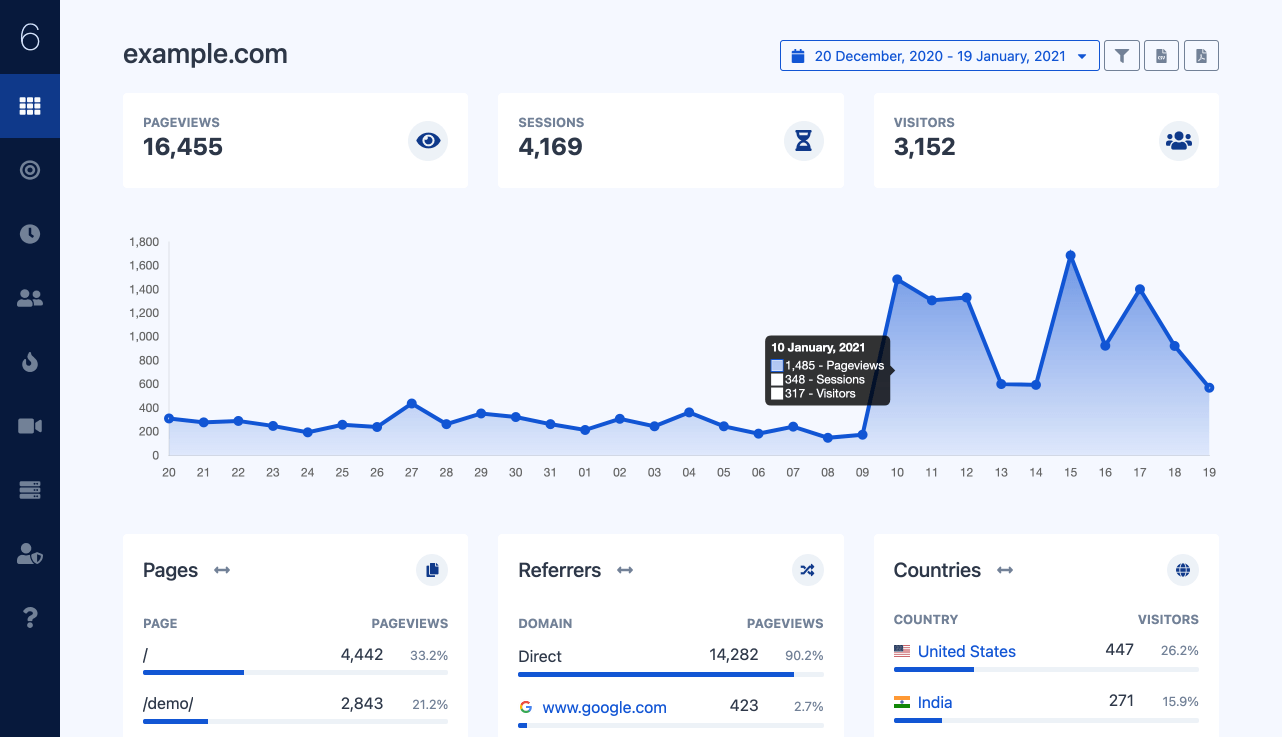Open real-time stats via the target icon
Screen dimensions: 1282x737
tap(30, 170)
